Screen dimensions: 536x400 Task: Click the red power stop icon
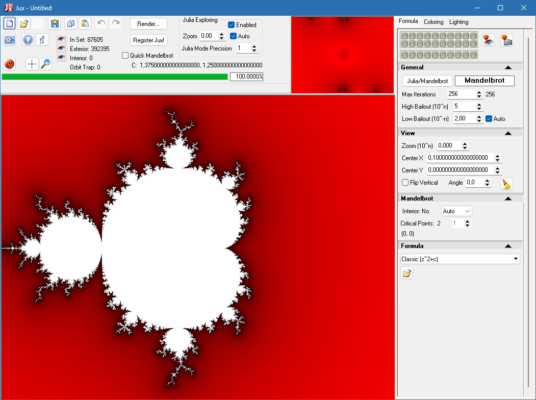point(10,64)
